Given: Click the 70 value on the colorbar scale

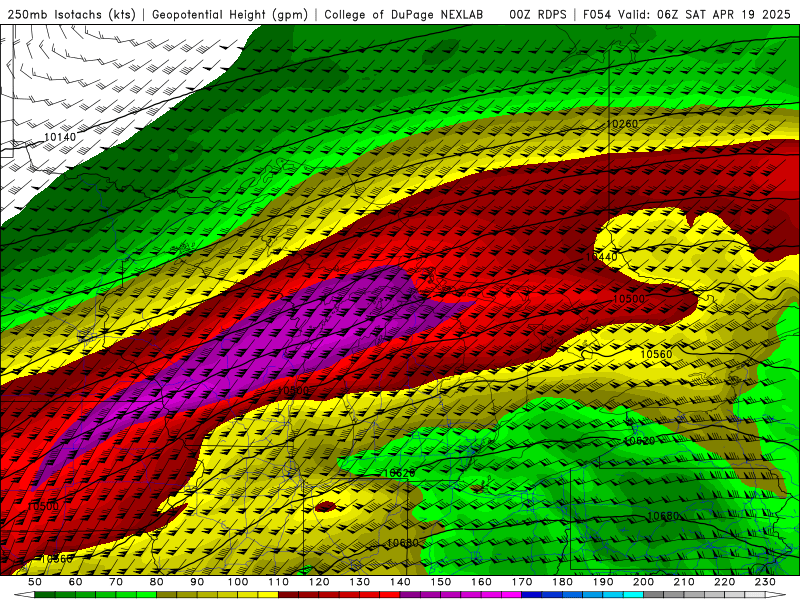Looking at the screenshot, I should 116,582.
